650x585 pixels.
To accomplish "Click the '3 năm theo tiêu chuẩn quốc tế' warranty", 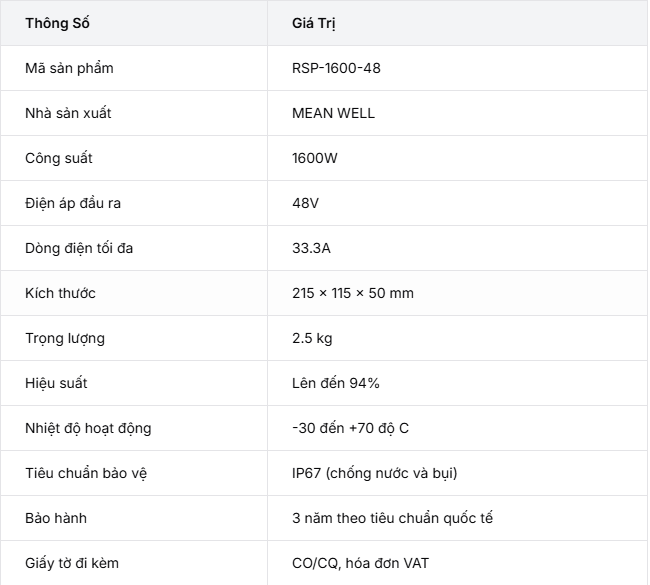I will coord(392,518).
